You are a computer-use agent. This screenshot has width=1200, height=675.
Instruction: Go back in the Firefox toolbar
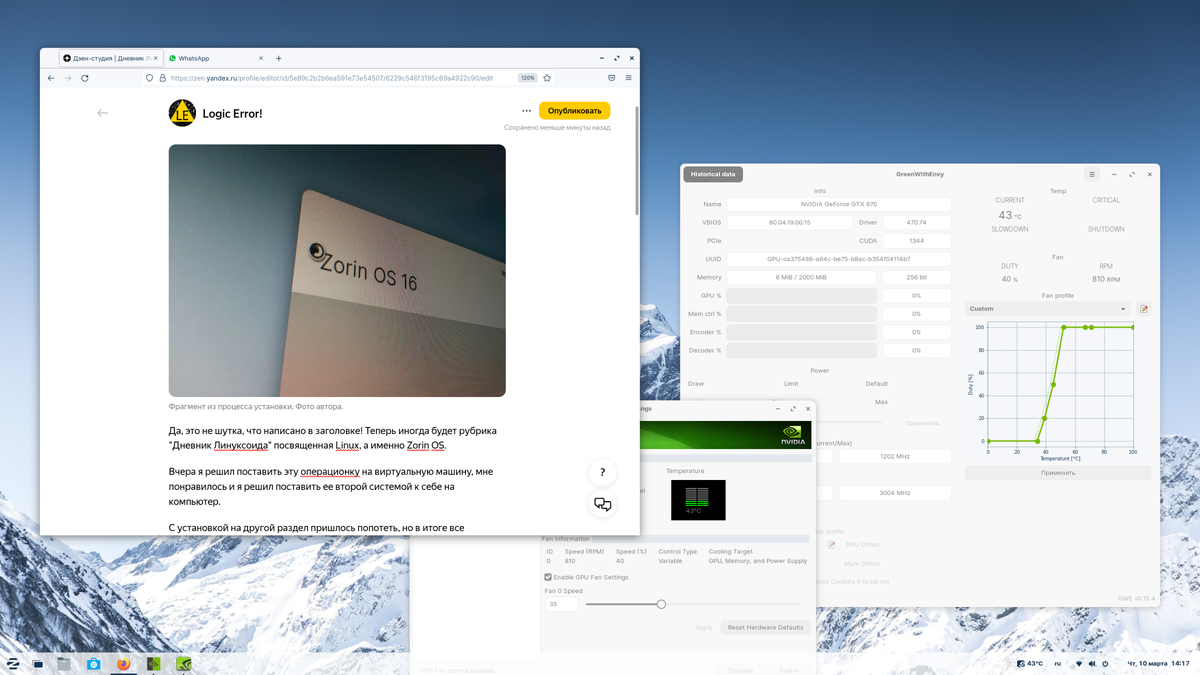[51, 78]
